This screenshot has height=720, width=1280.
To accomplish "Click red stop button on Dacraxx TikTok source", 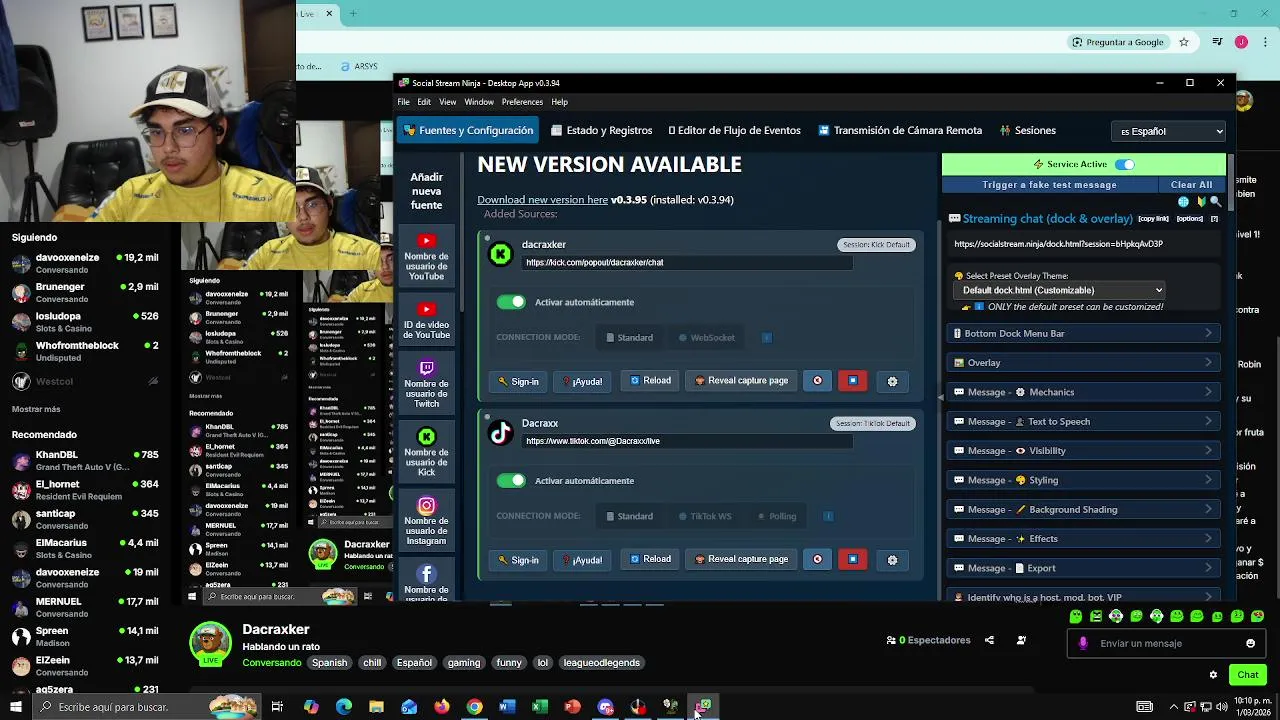I will (852, 560).
